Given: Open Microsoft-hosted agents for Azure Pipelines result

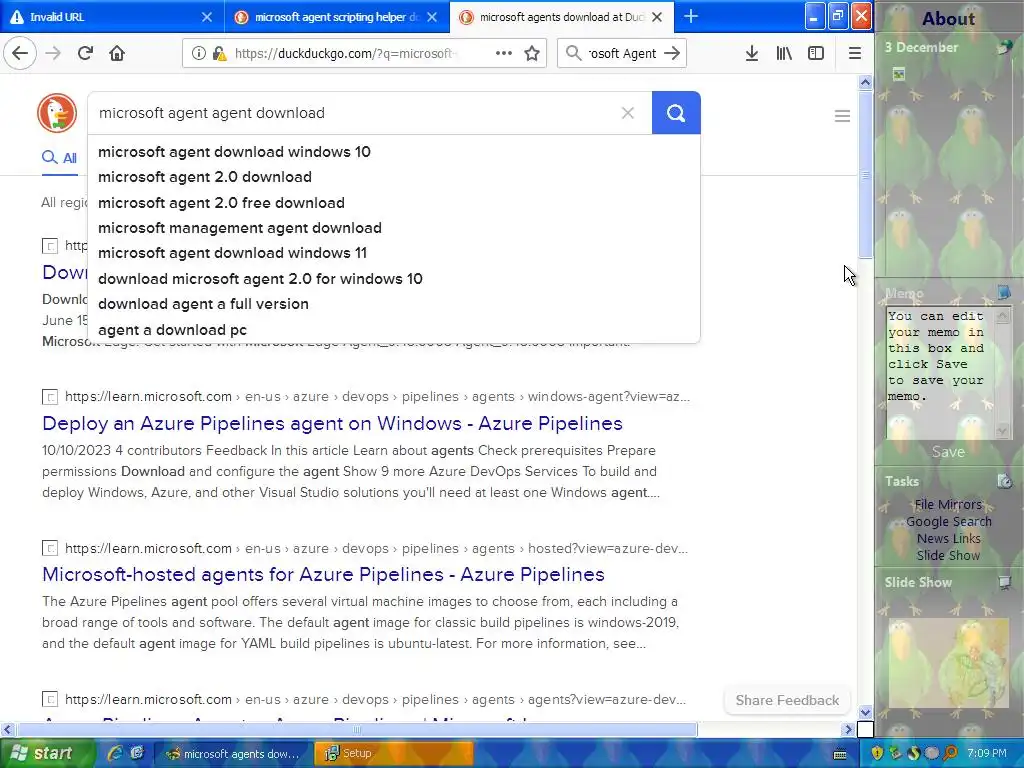Looking at the screenshot, I should coord(323,574).
